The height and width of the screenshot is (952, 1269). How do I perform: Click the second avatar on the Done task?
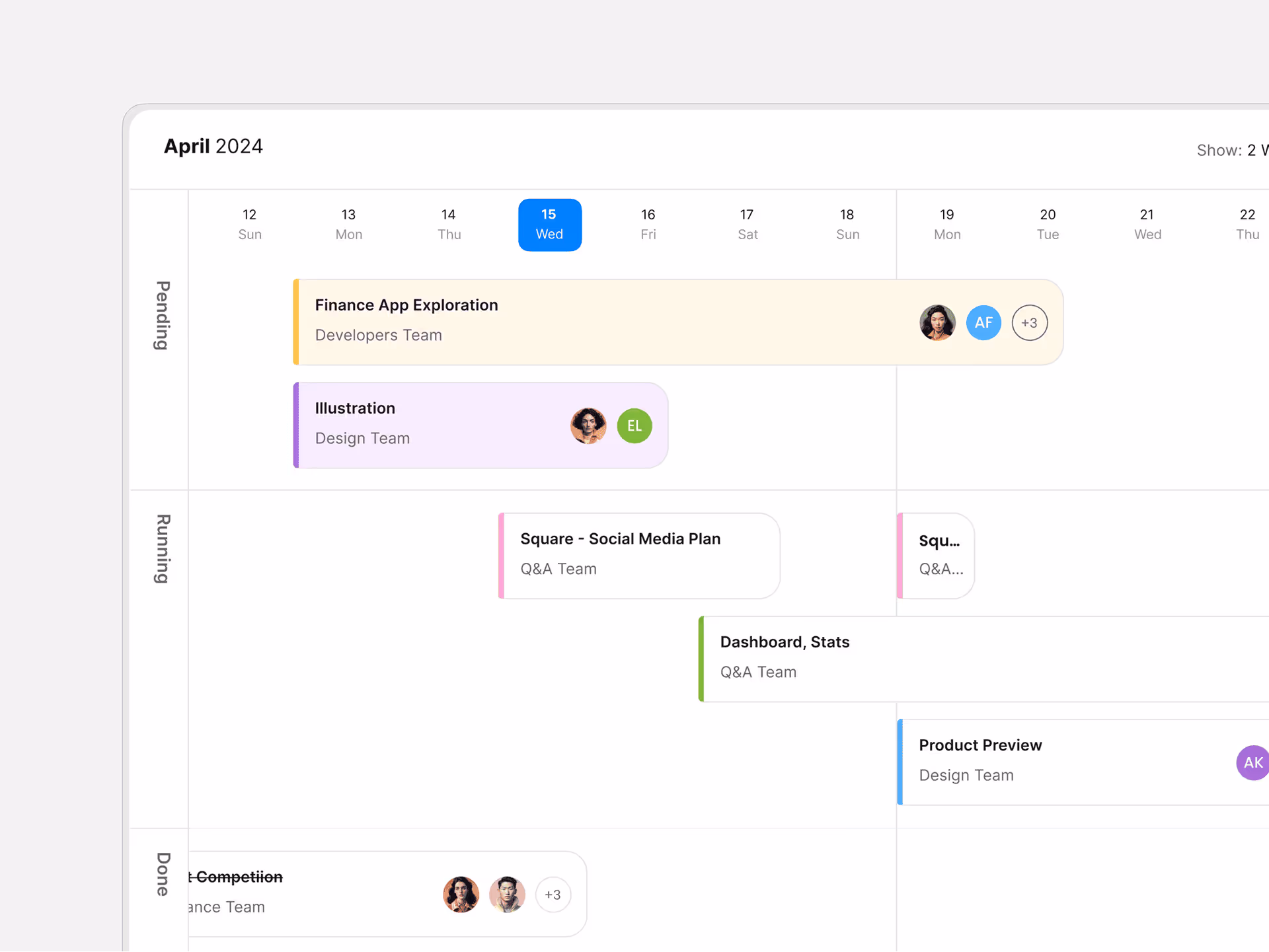(507, 895)
